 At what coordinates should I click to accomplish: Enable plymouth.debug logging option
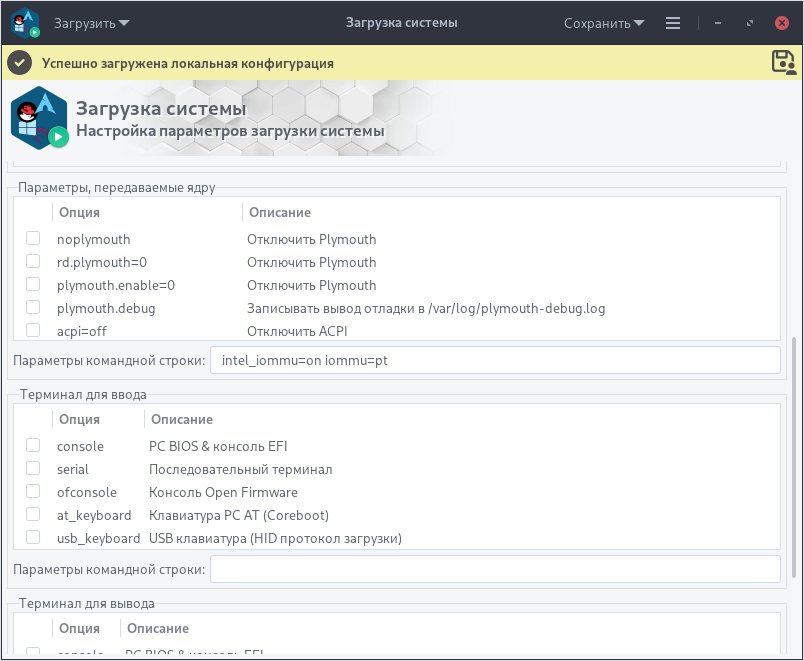click(32, 308)
